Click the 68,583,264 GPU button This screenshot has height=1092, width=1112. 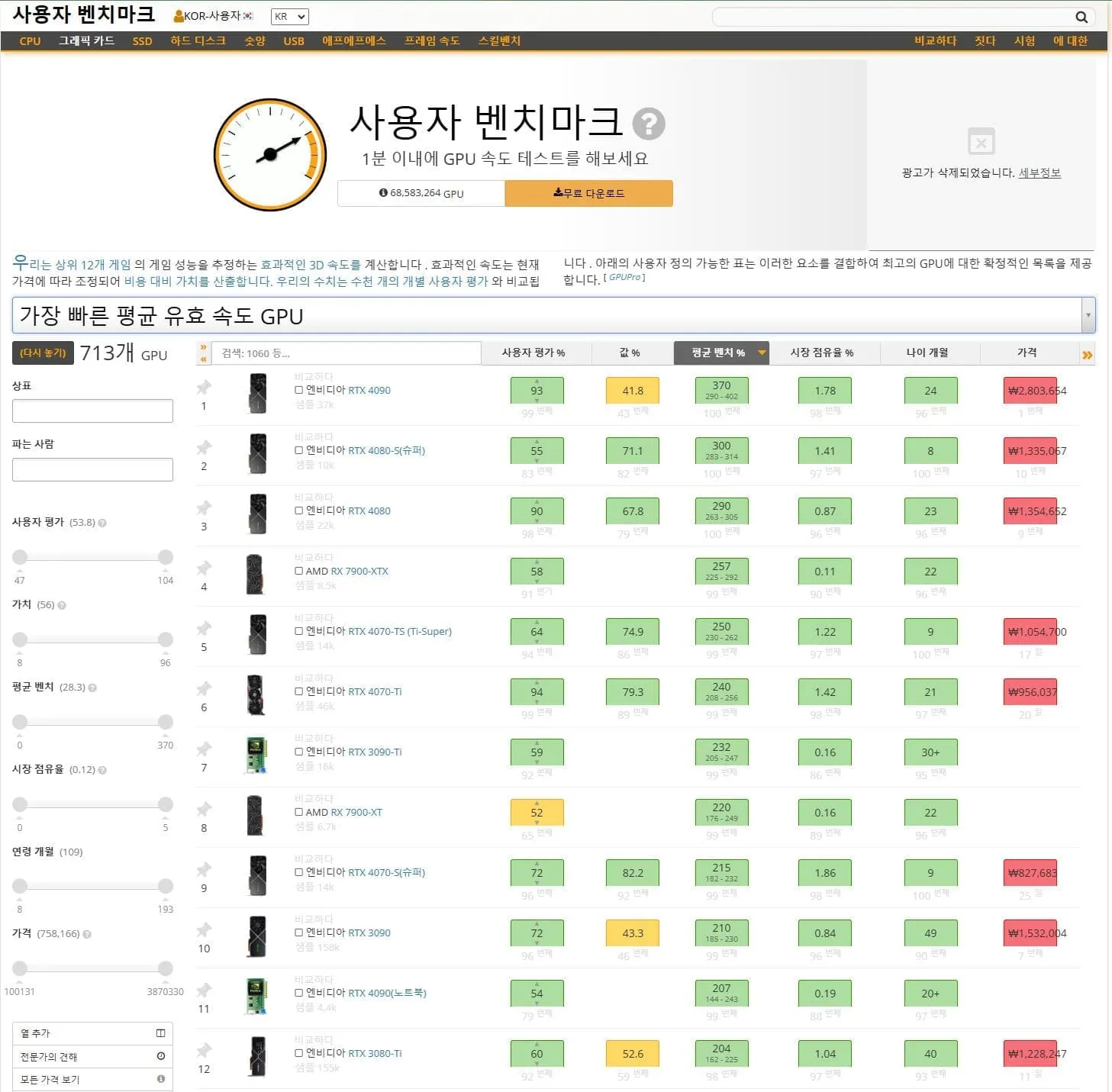click(421, 193)
